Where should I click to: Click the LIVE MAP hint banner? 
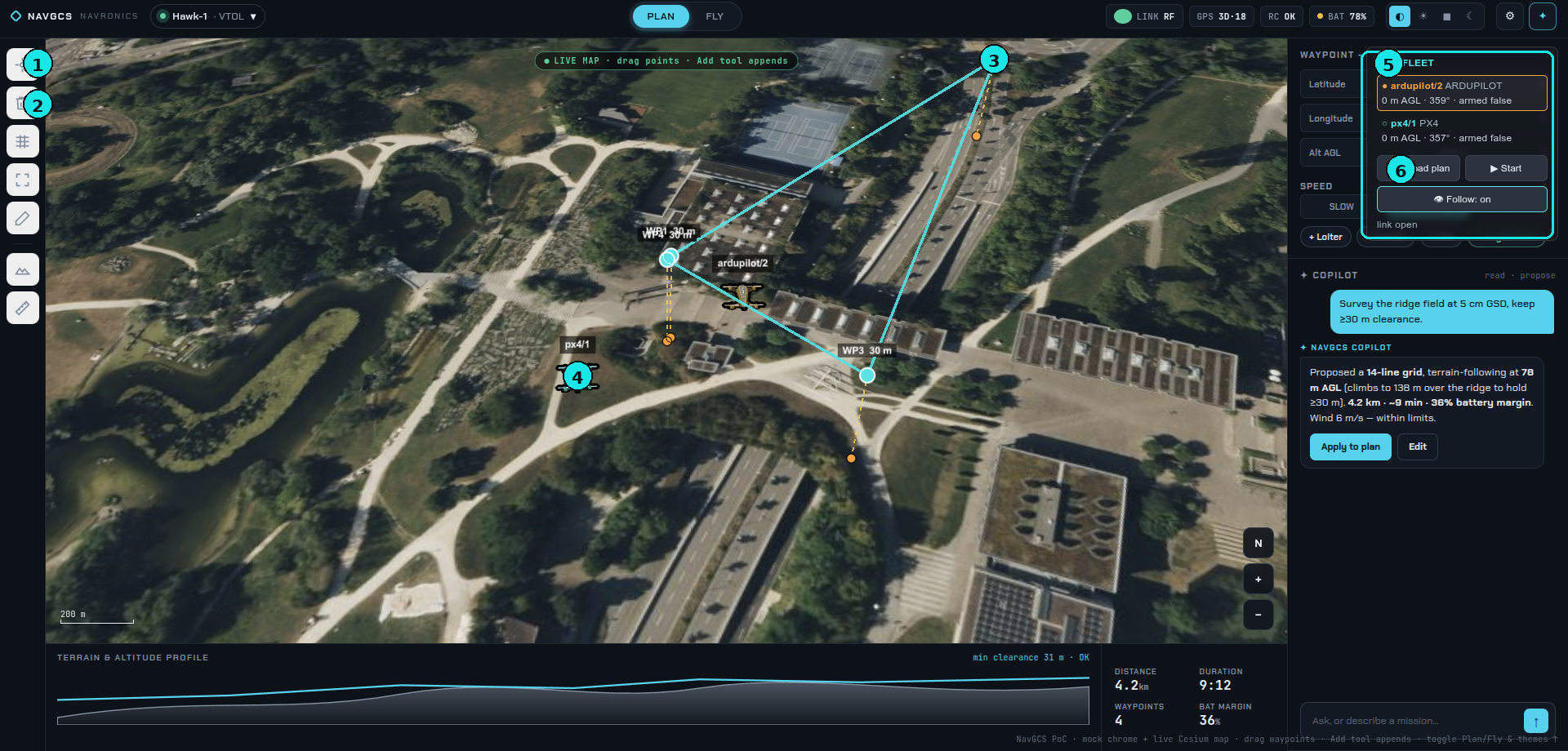[666, 60]
